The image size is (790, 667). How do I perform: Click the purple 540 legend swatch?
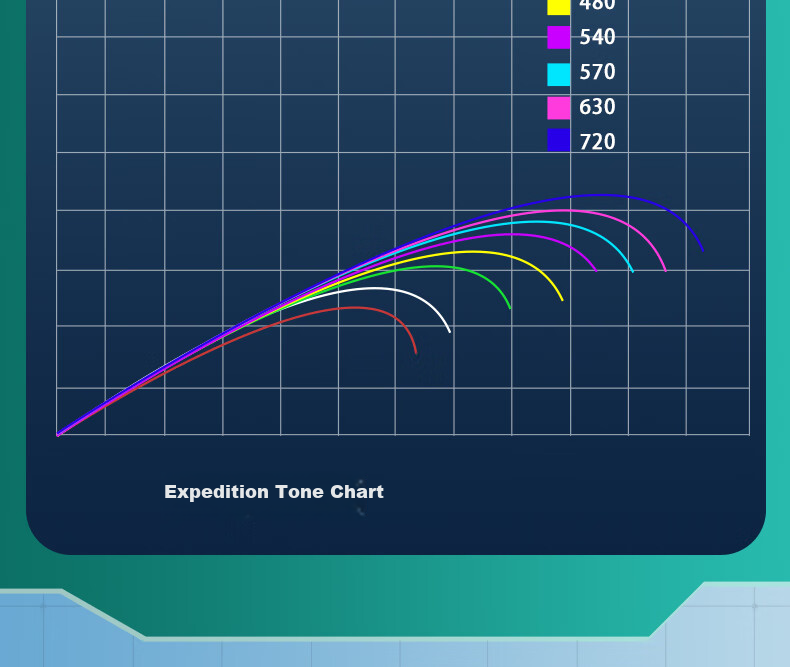(559, 37)
